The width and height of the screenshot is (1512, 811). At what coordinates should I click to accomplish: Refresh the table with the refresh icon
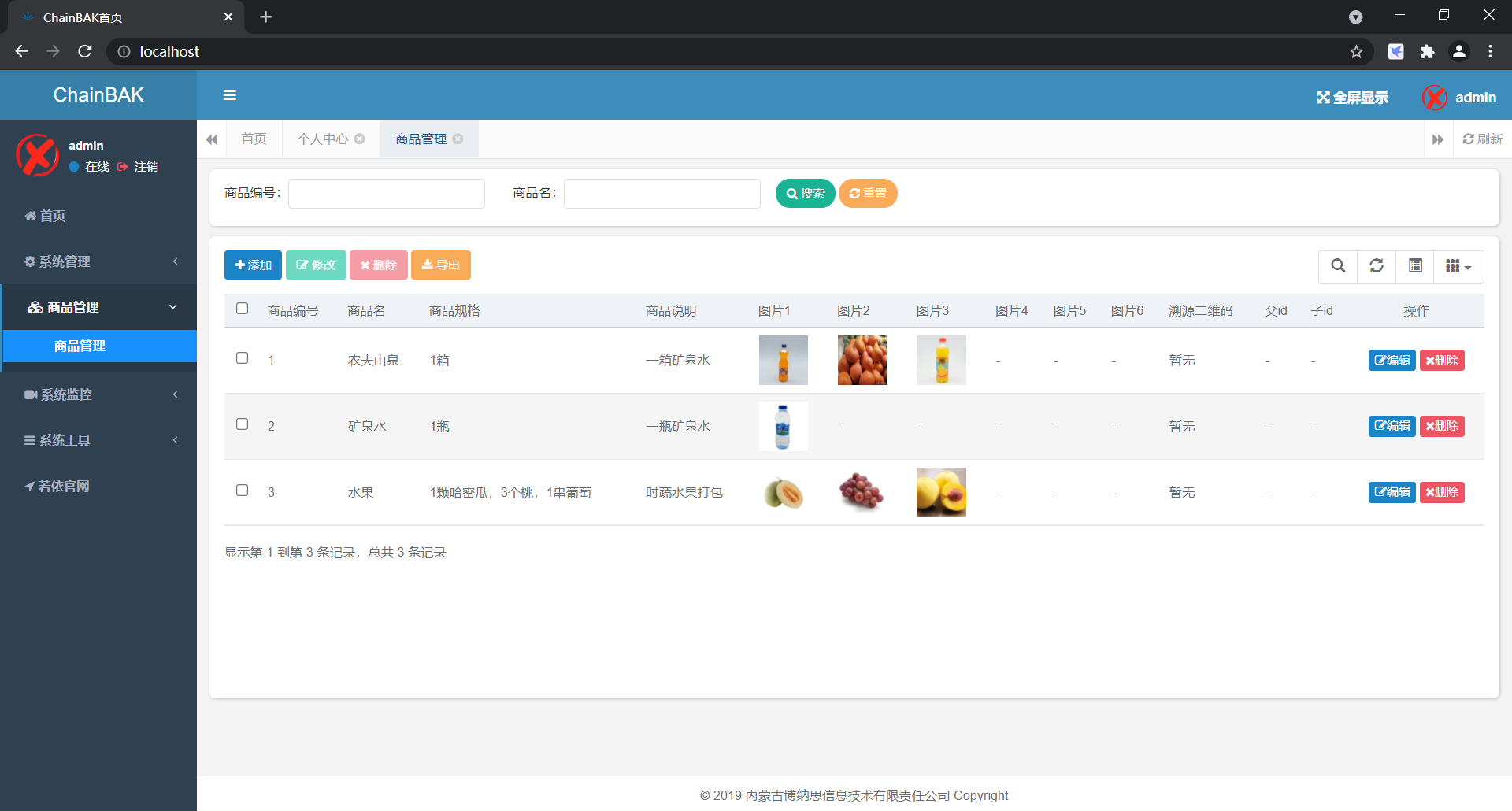(1376, 266)
